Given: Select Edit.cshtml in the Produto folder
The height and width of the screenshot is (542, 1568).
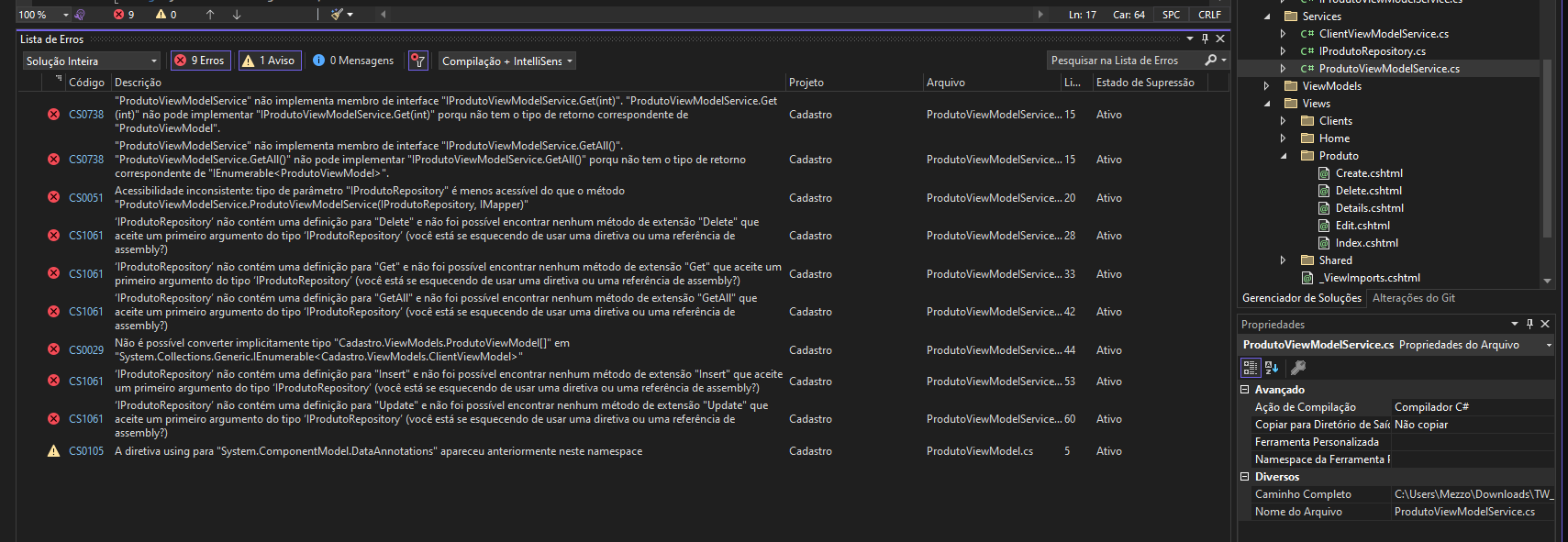Looking at the screenshot, I should coord(1362,225).
